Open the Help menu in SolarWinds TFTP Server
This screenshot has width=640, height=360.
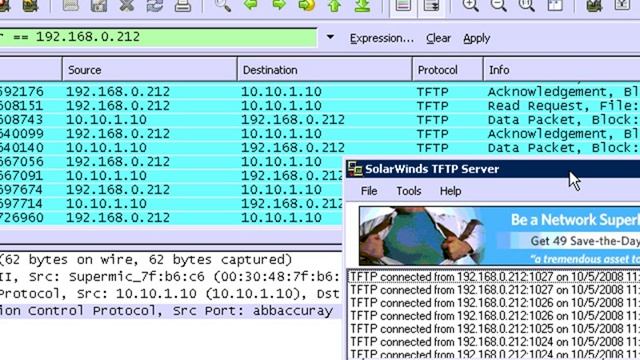coord(451,191)
